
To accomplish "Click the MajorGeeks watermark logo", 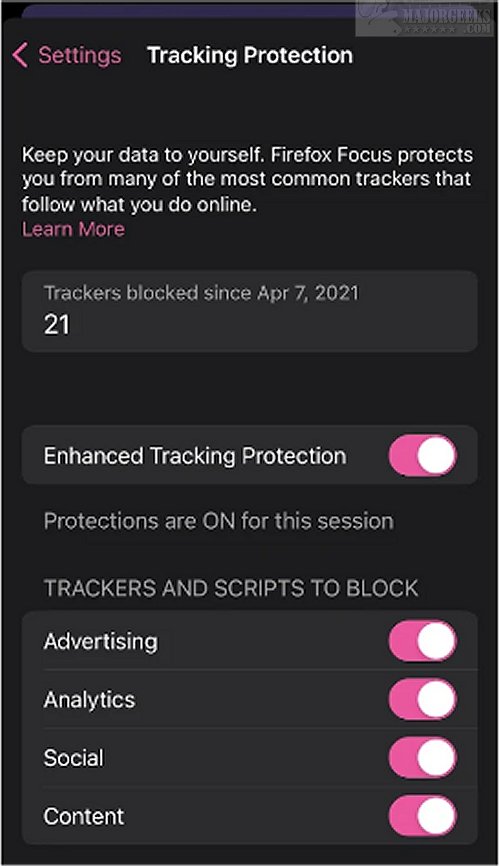I will pos(424,18).
